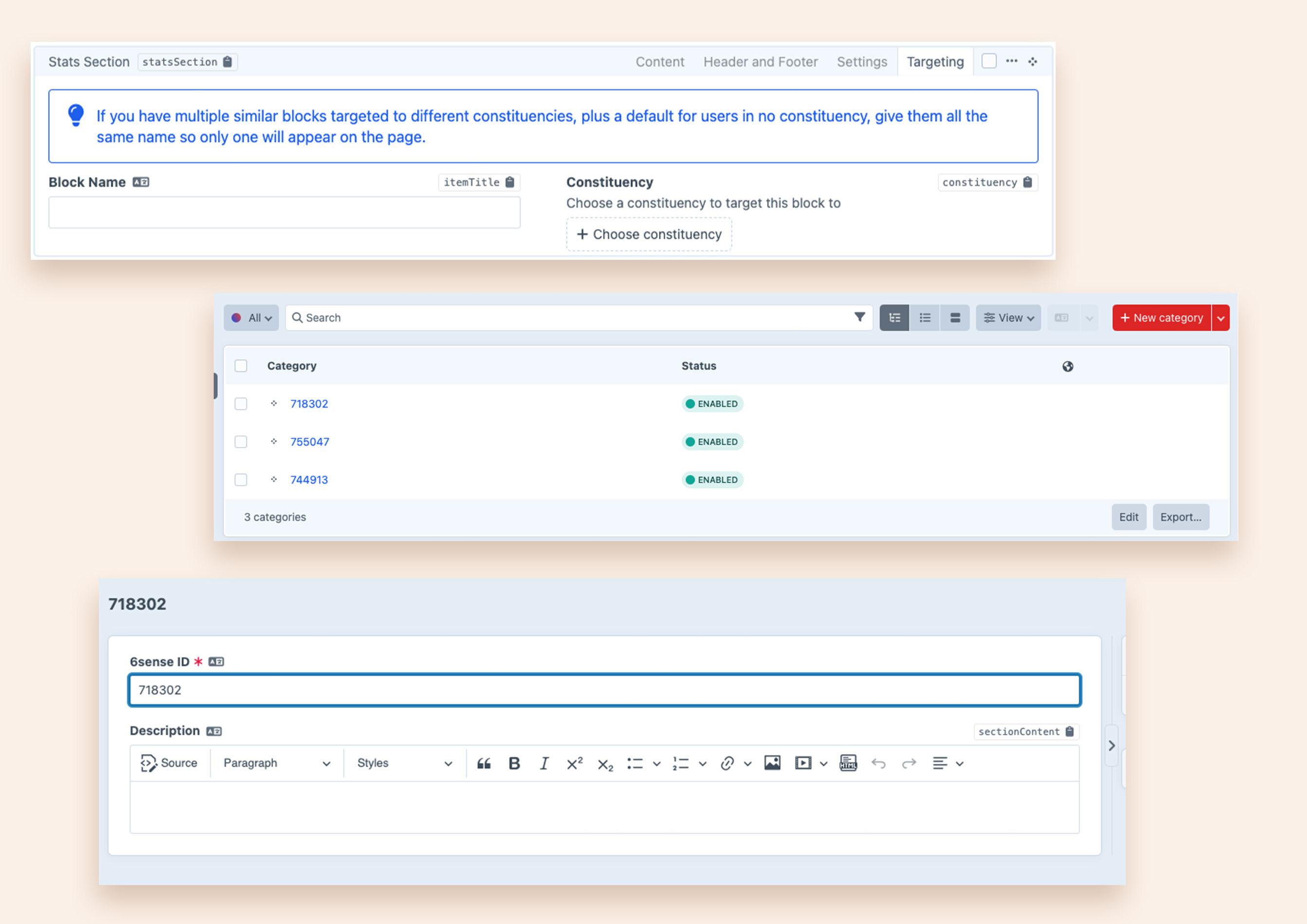Open category 755047 link
1307x924 pixels.
pos(310,442)
